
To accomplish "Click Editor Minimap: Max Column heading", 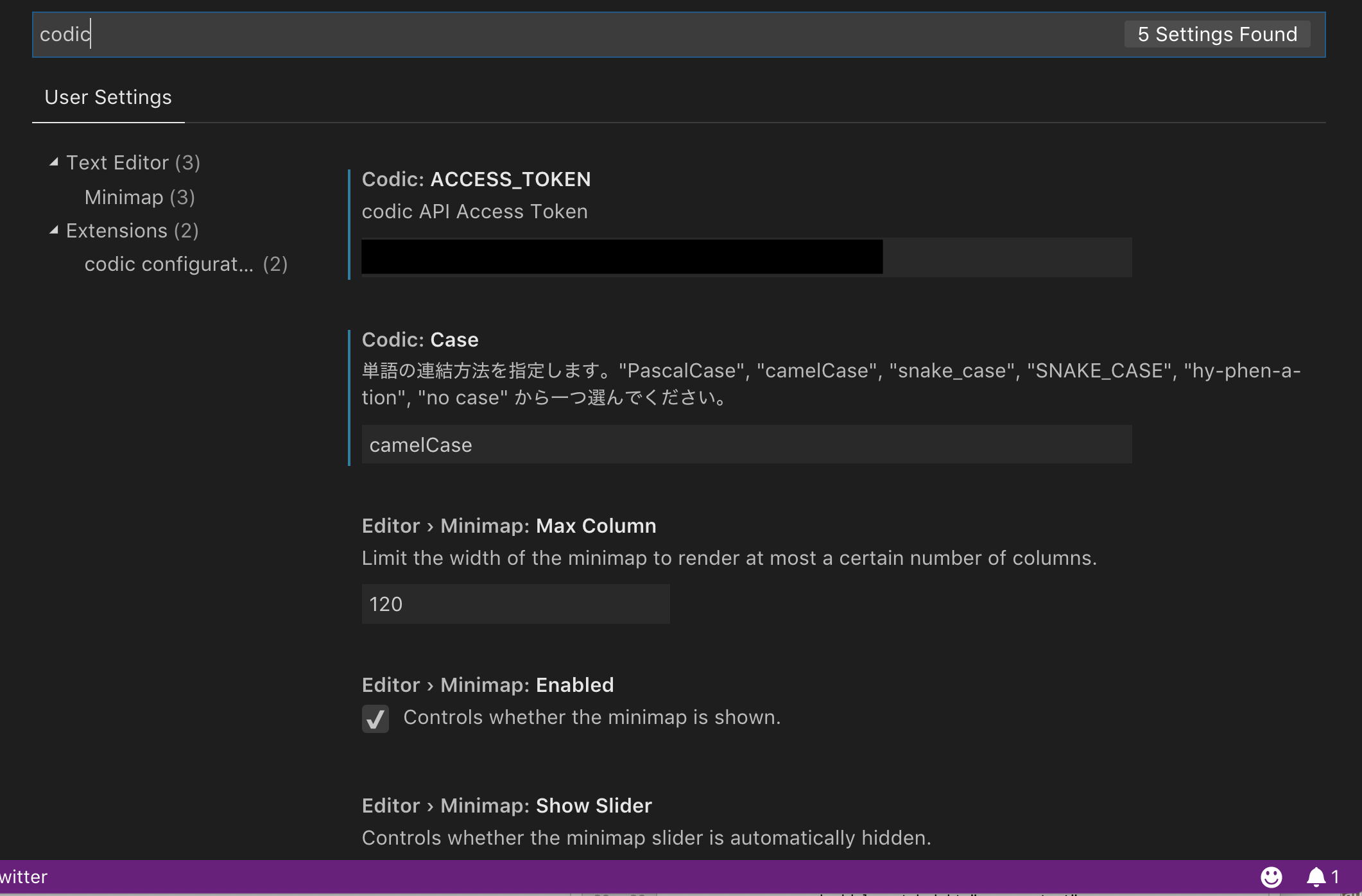I will click(x=509, y=526).
